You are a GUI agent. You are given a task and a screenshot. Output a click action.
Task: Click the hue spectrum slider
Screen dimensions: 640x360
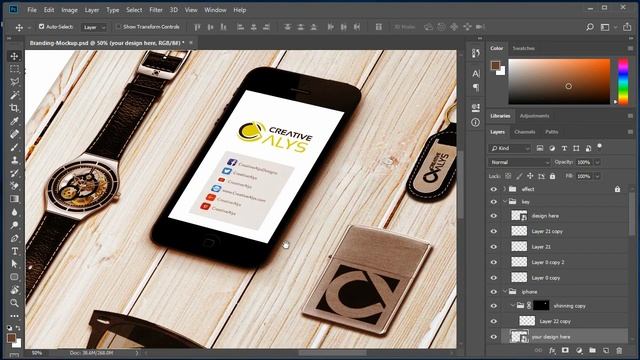pyautogui.click(x=623, y=81)
